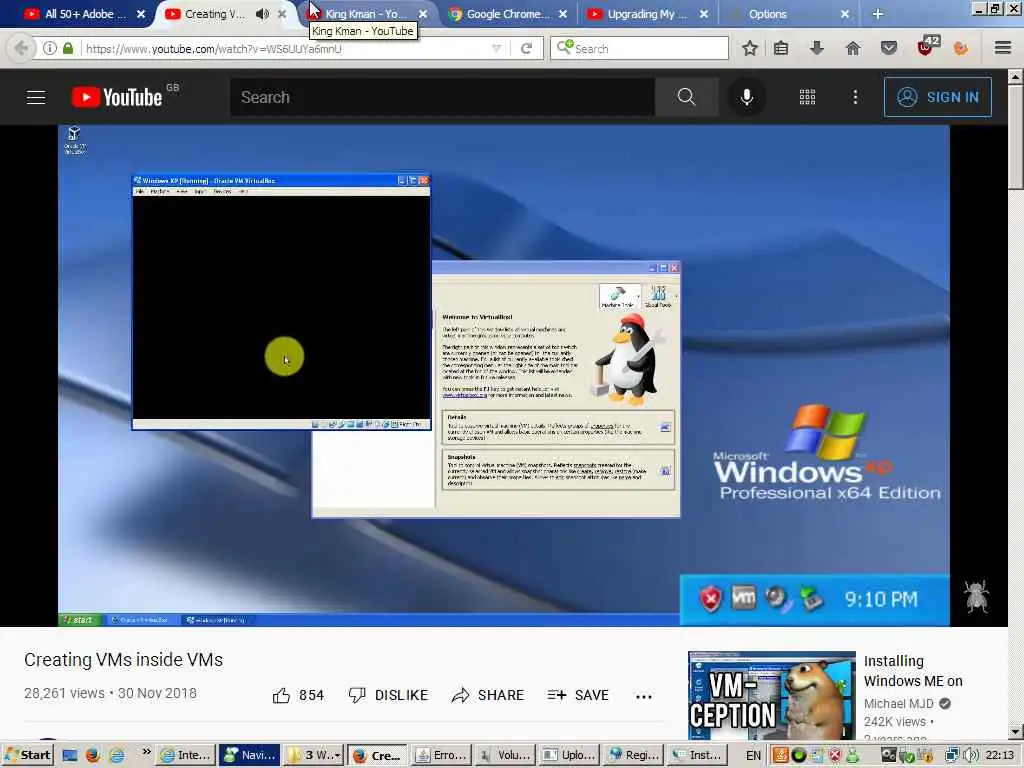Click the Firefox back arrow
The width and height of the screenshot is (1024, 768).
[x=21, y=48]
